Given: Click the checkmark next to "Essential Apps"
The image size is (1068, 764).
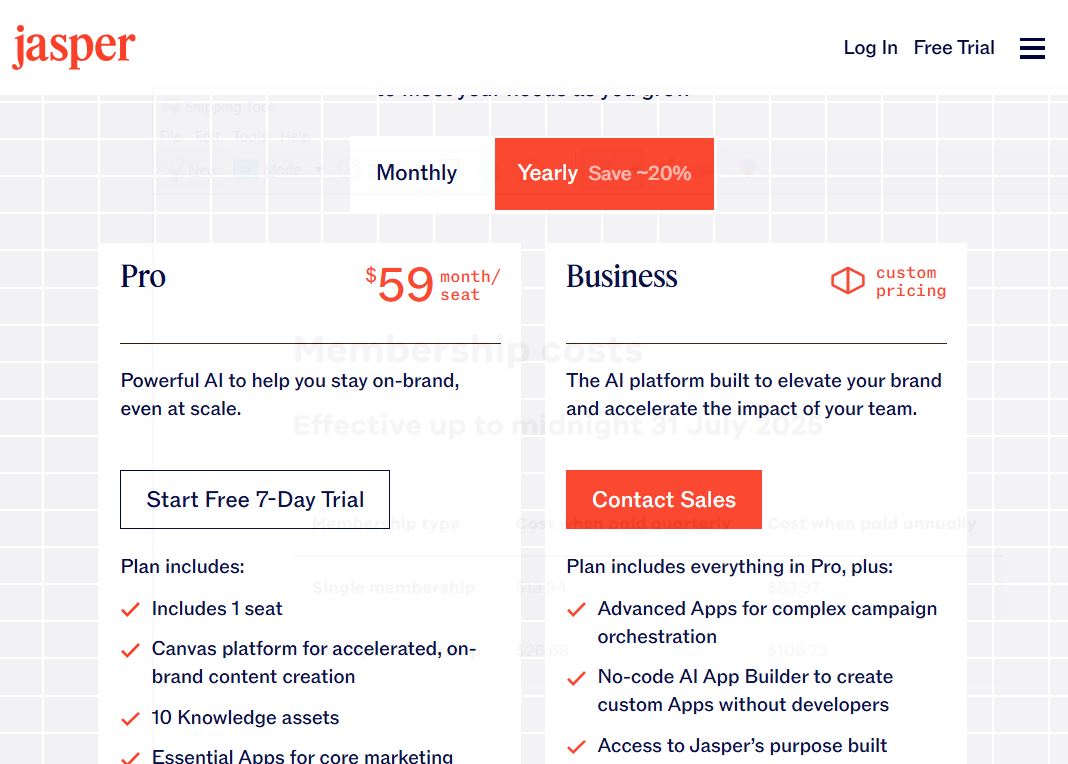Looking at the screenshot, I should pyautogui.click(x=130, y=757).
